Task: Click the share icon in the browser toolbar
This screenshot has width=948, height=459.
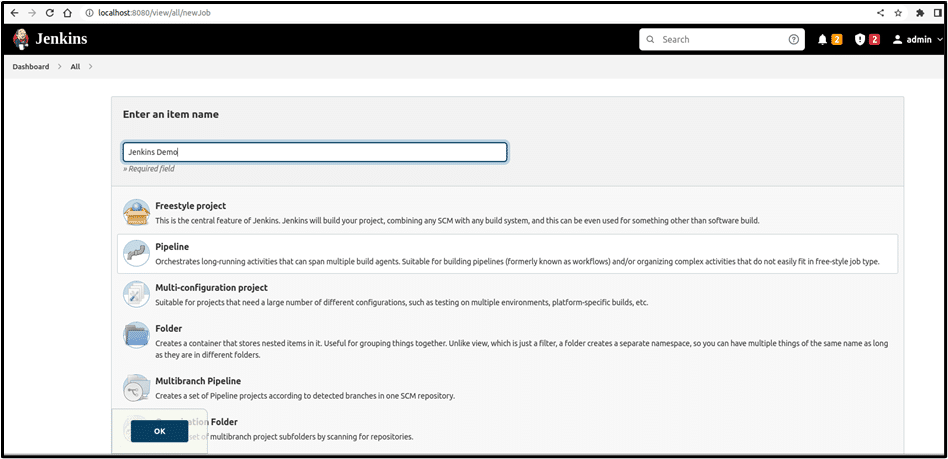Action: click(x=880, y=13)
